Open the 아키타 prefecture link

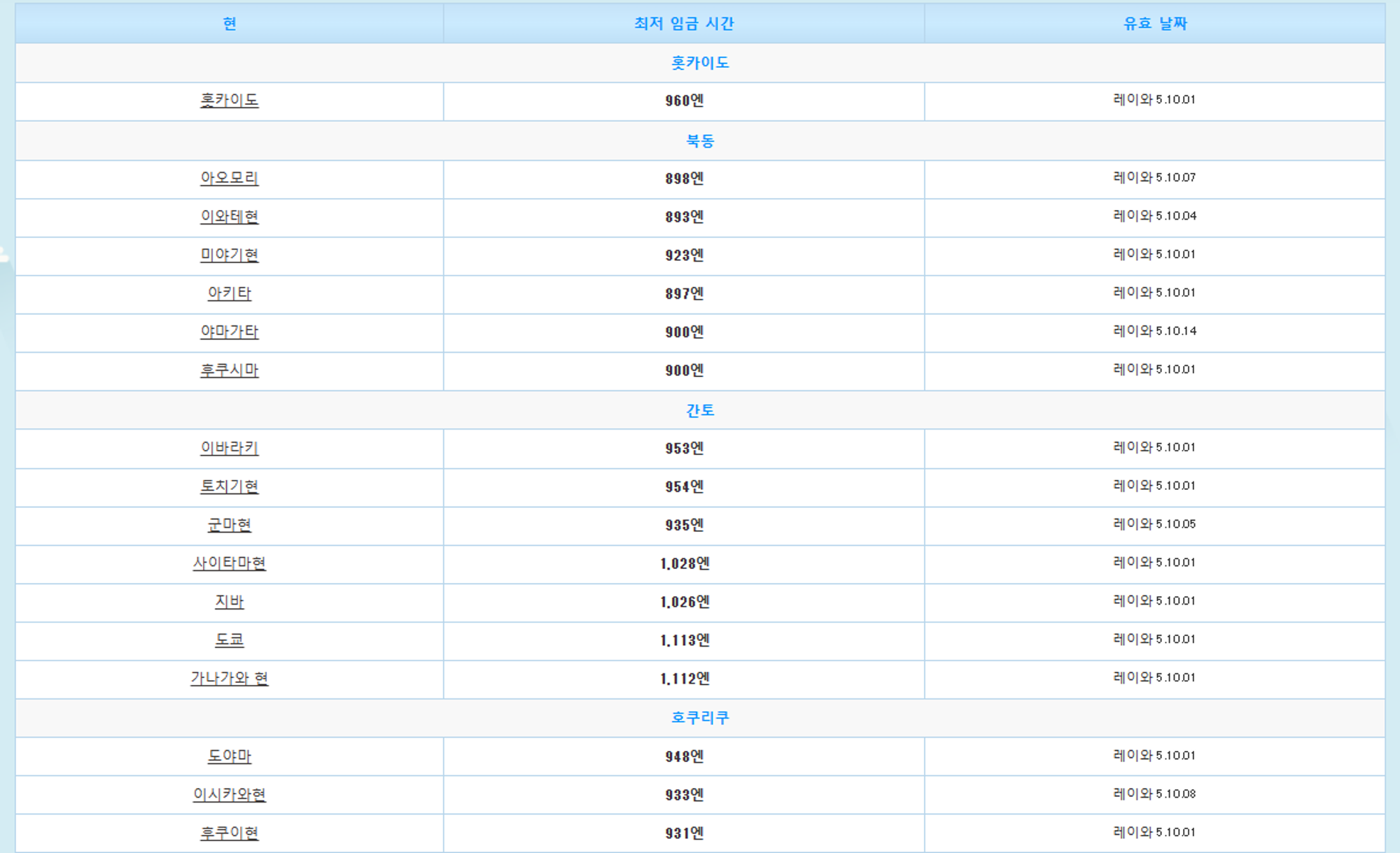(x=230, y=293)
